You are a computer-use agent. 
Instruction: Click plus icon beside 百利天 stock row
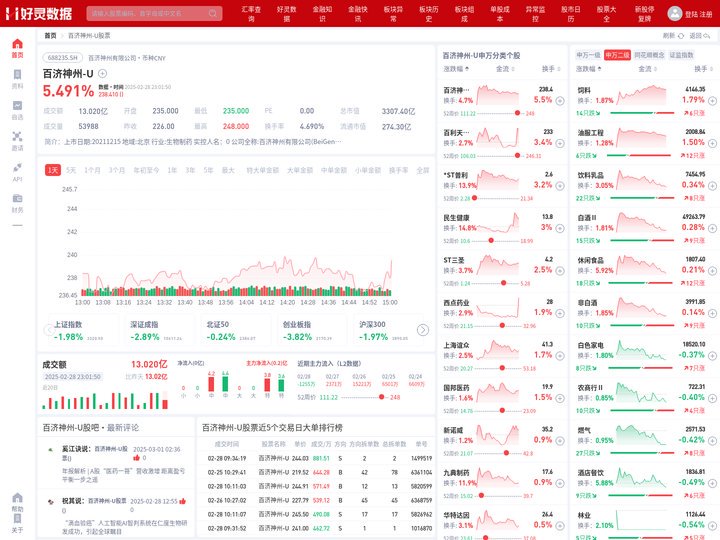click(560, 143)
